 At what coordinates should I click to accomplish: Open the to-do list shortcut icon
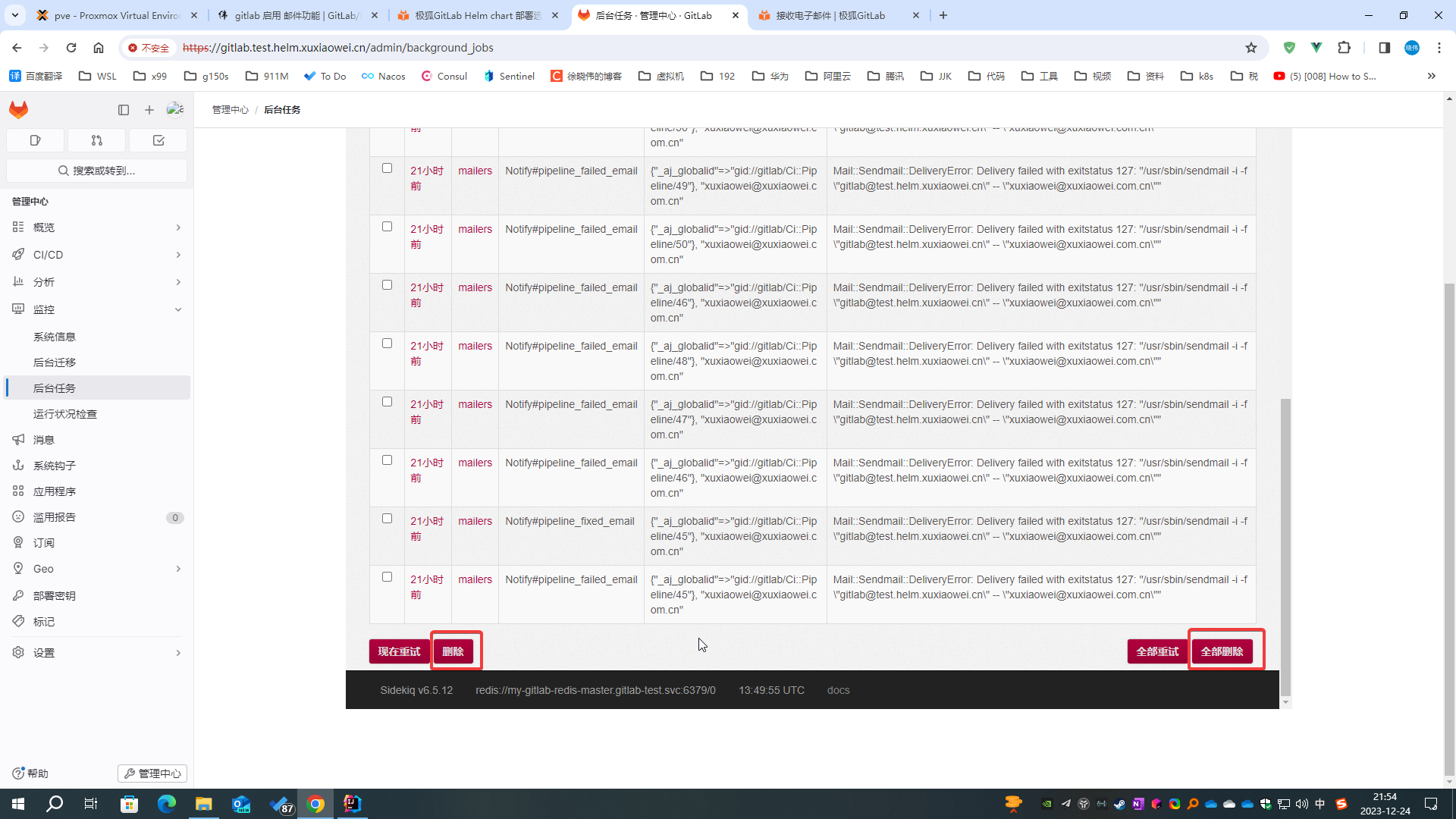[158, 140]
